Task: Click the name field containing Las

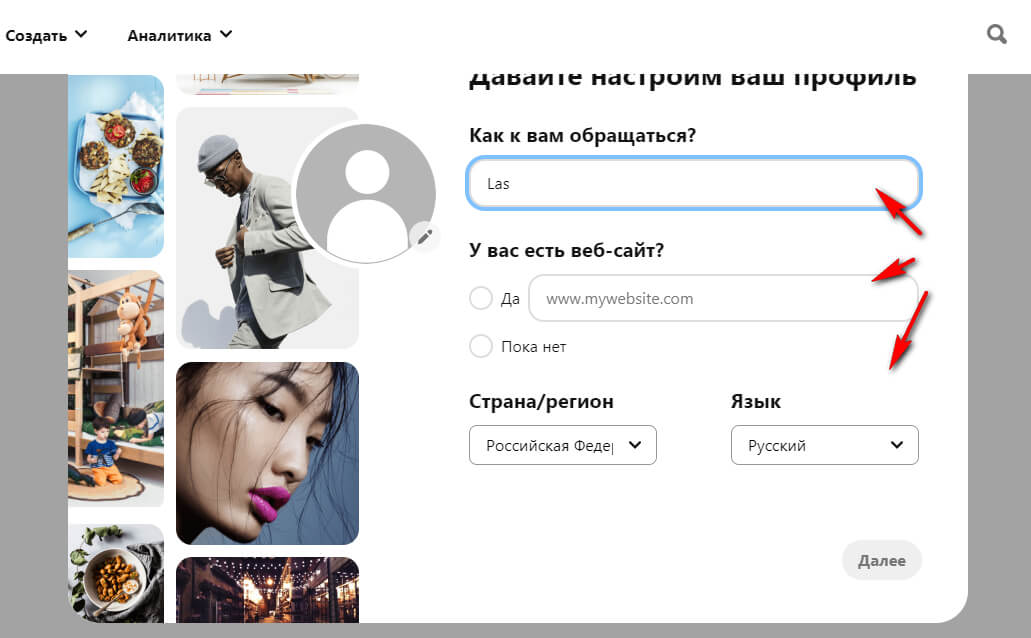Action: coord(693,183)
